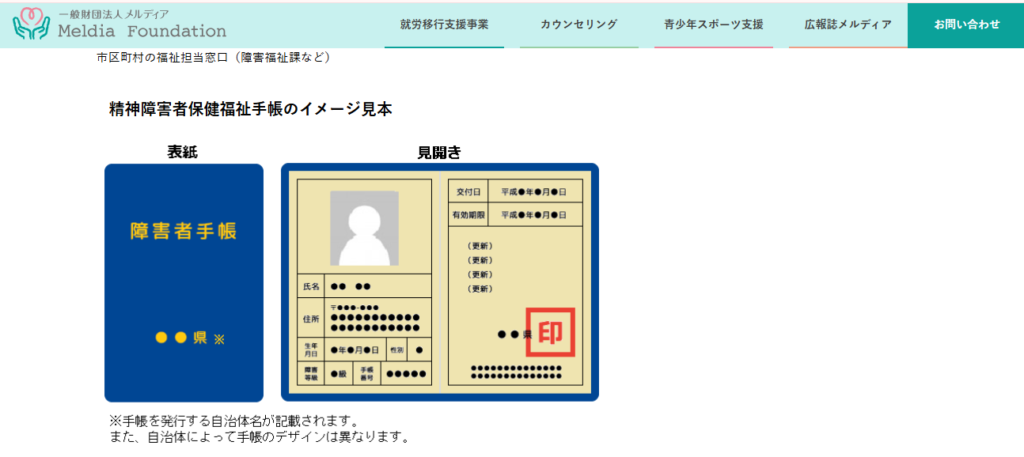Click the 見開き caption above the open handbook
Viewport: 1024px width, 457px height.
tap(438, 152)
